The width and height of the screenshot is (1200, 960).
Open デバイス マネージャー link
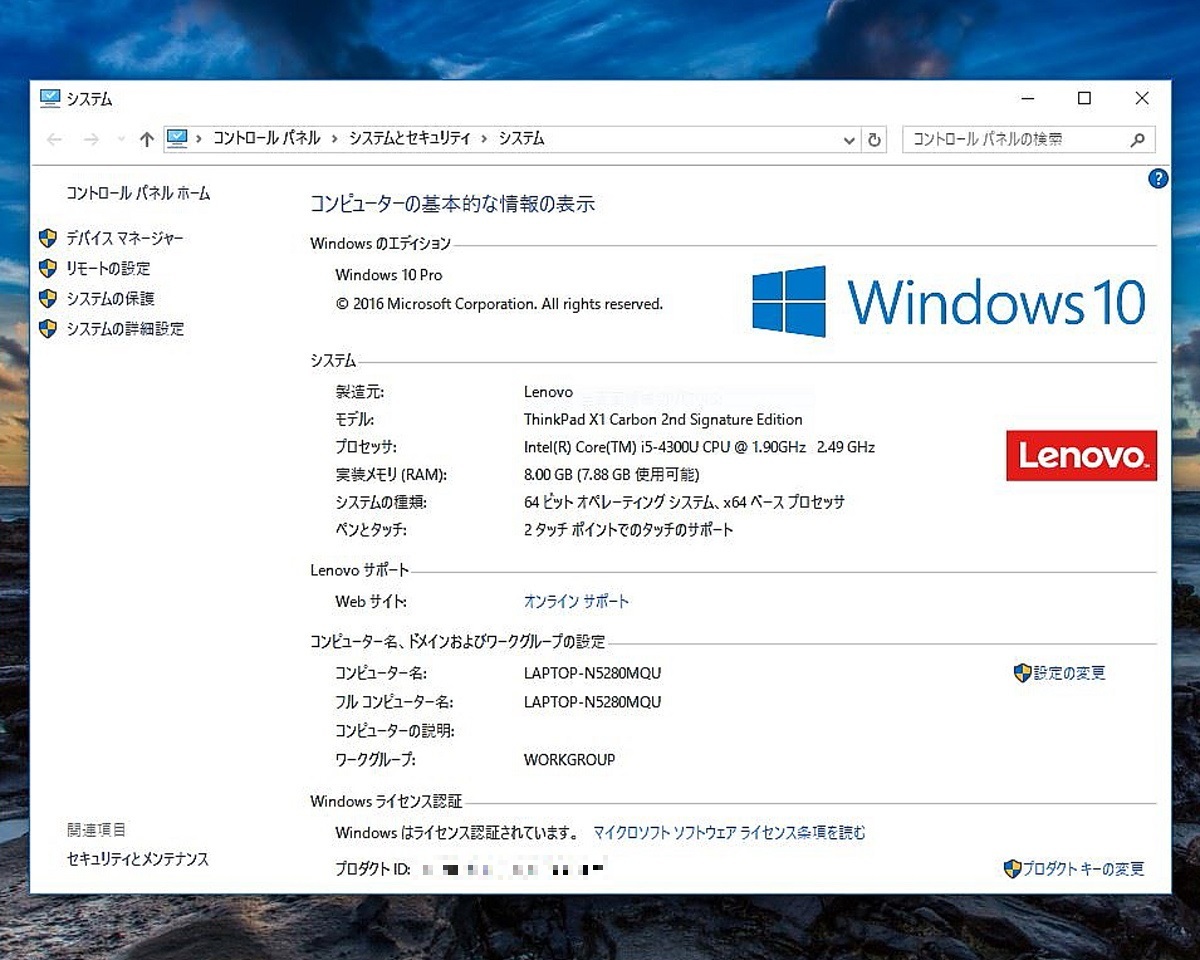(x=125, y=238)
